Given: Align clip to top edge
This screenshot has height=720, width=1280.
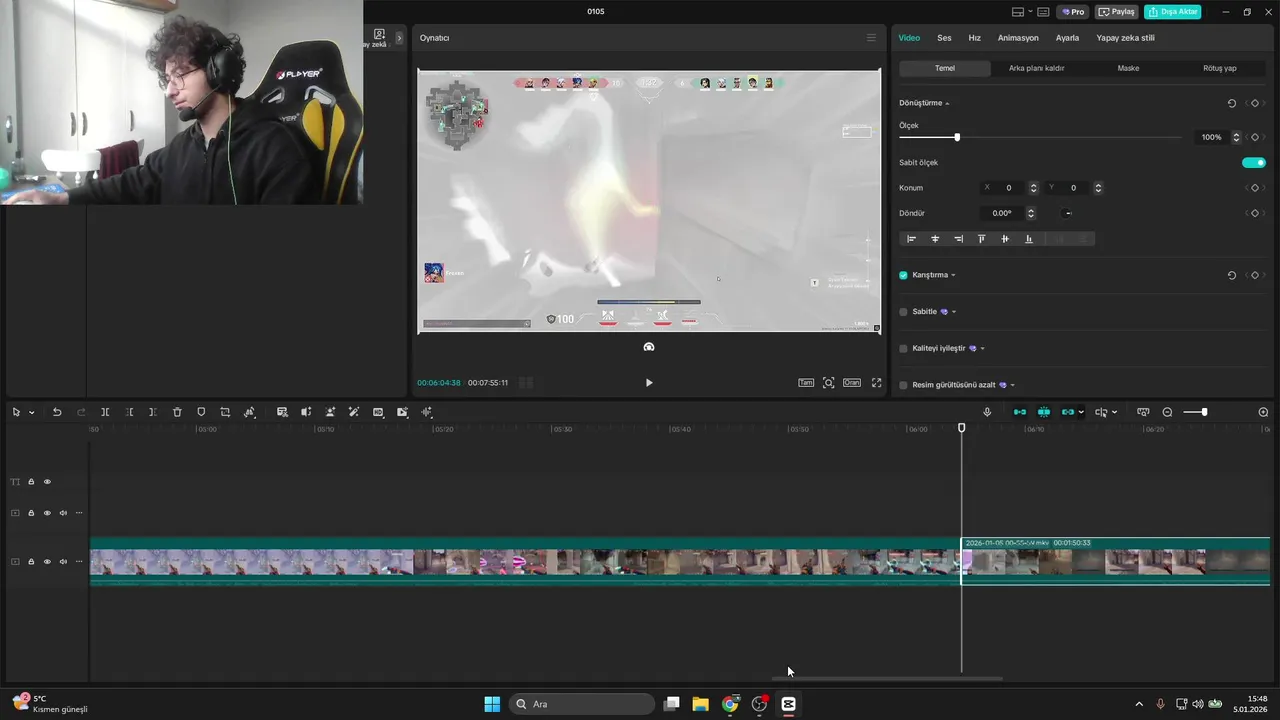Looking at the screenshot, I should [x=981, y=239].
